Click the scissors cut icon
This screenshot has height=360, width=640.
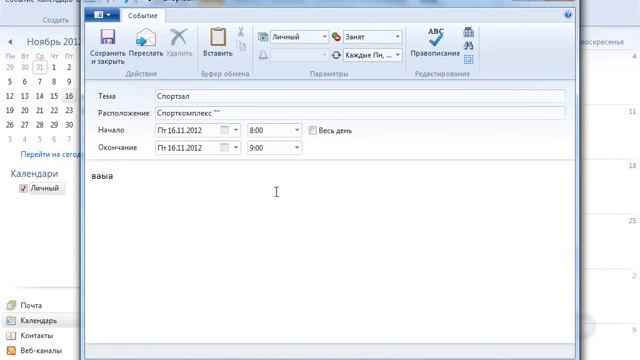click(241, 32)
